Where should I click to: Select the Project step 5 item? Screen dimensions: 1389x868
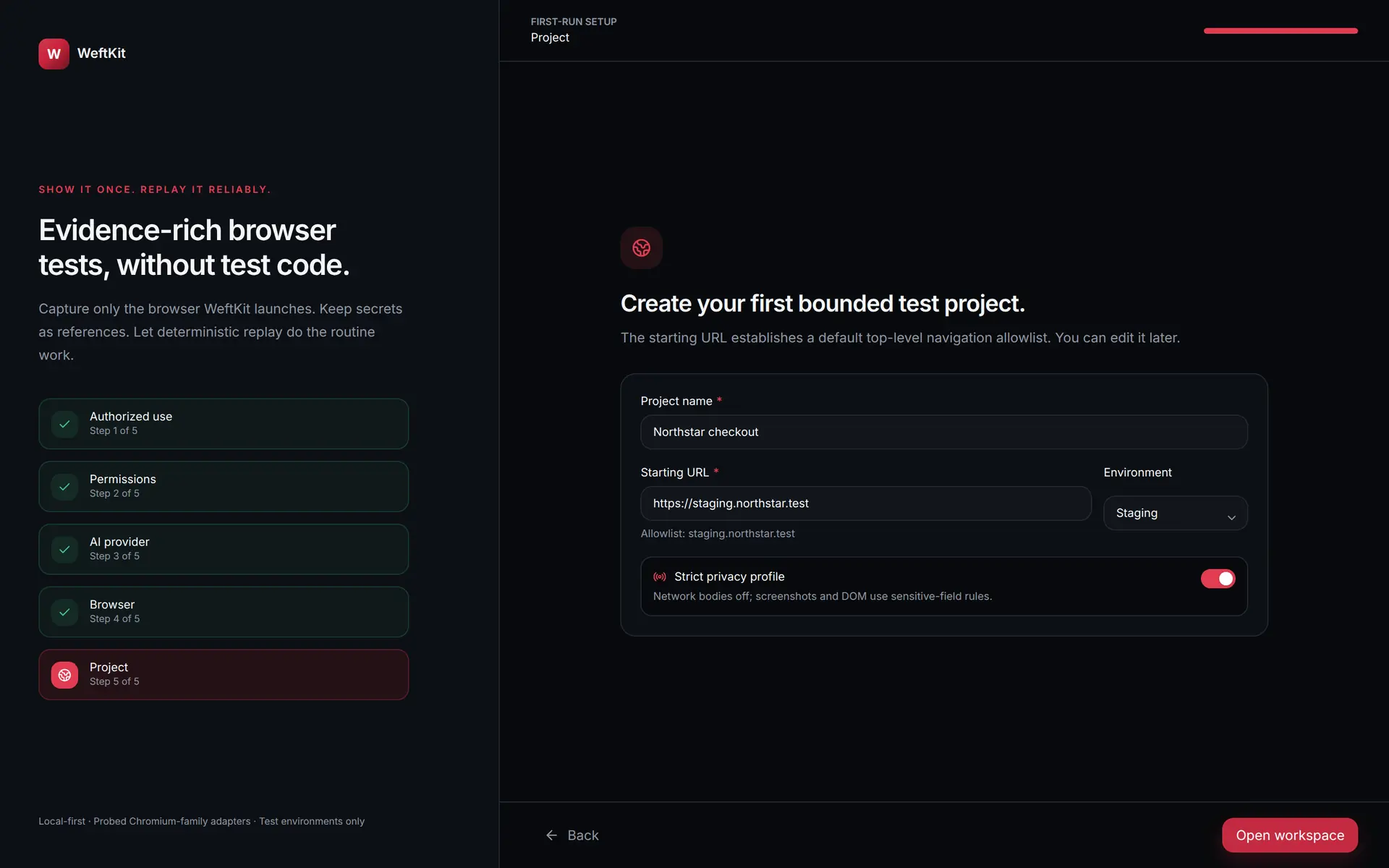click(x=224, y=675)
